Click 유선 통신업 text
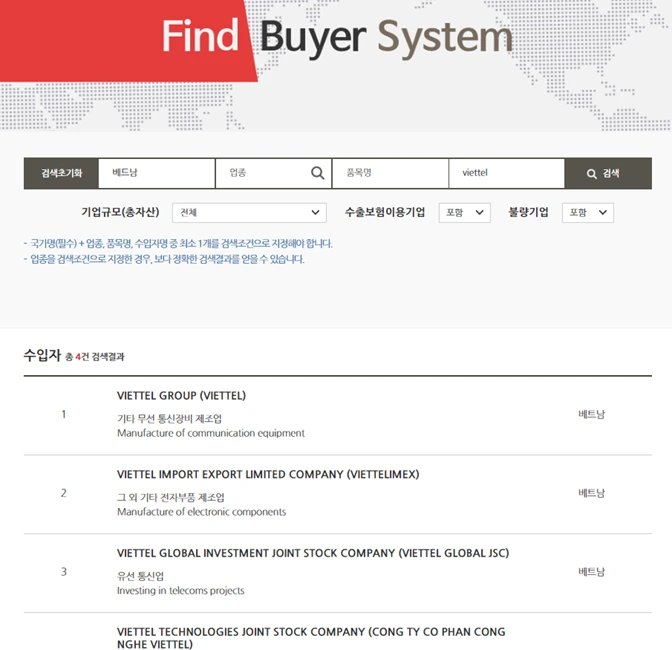 coord(140,576)
